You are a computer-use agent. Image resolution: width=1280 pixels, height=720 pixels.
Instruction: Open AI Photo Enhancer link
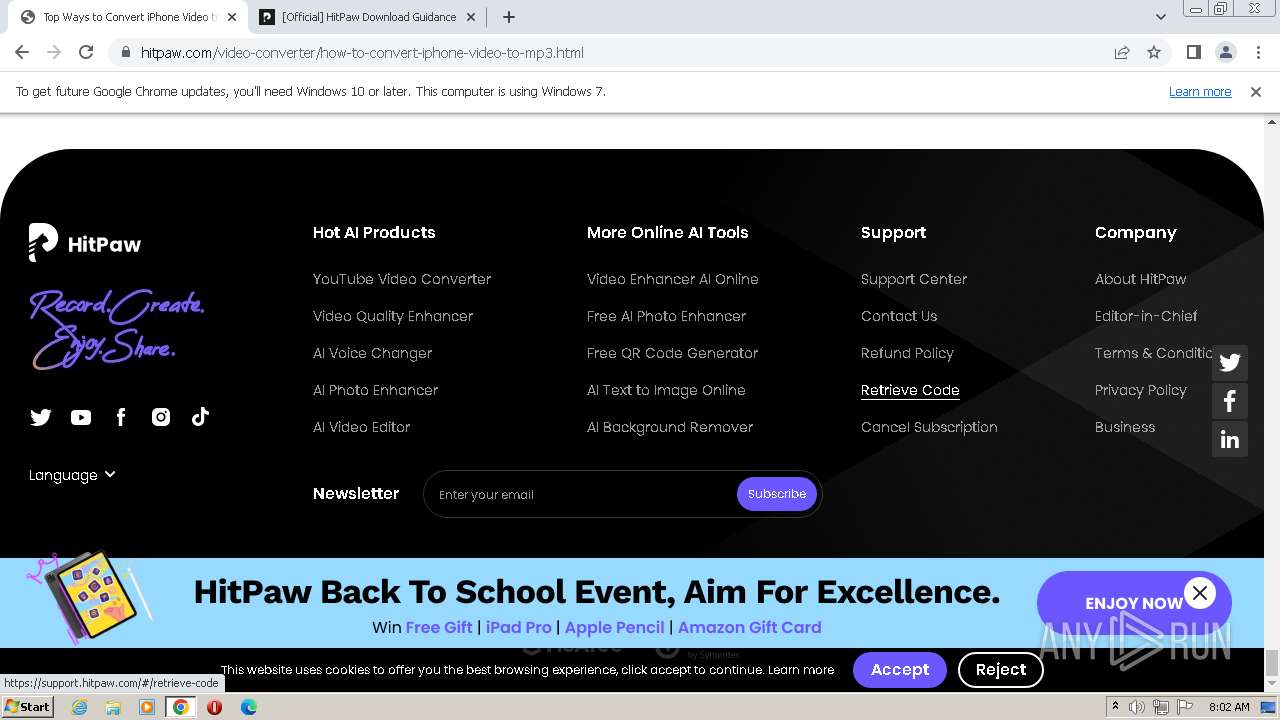(376, 390)
